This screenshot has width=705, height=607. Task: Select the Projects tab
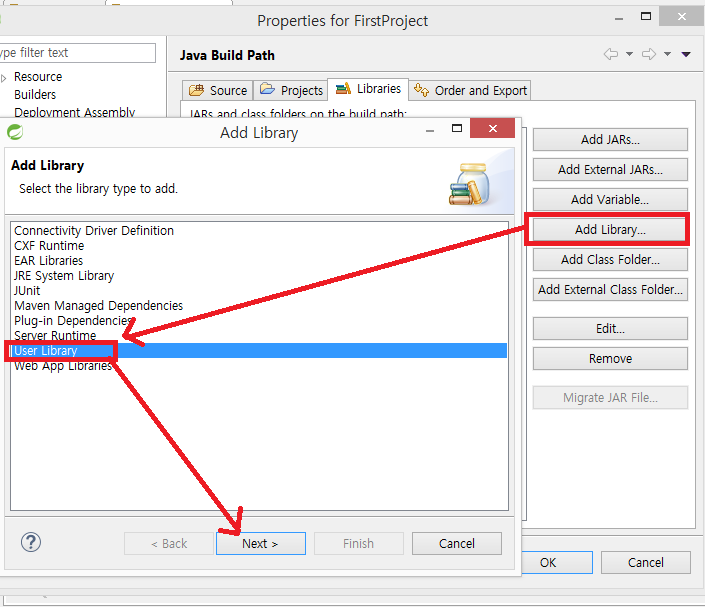291,90
